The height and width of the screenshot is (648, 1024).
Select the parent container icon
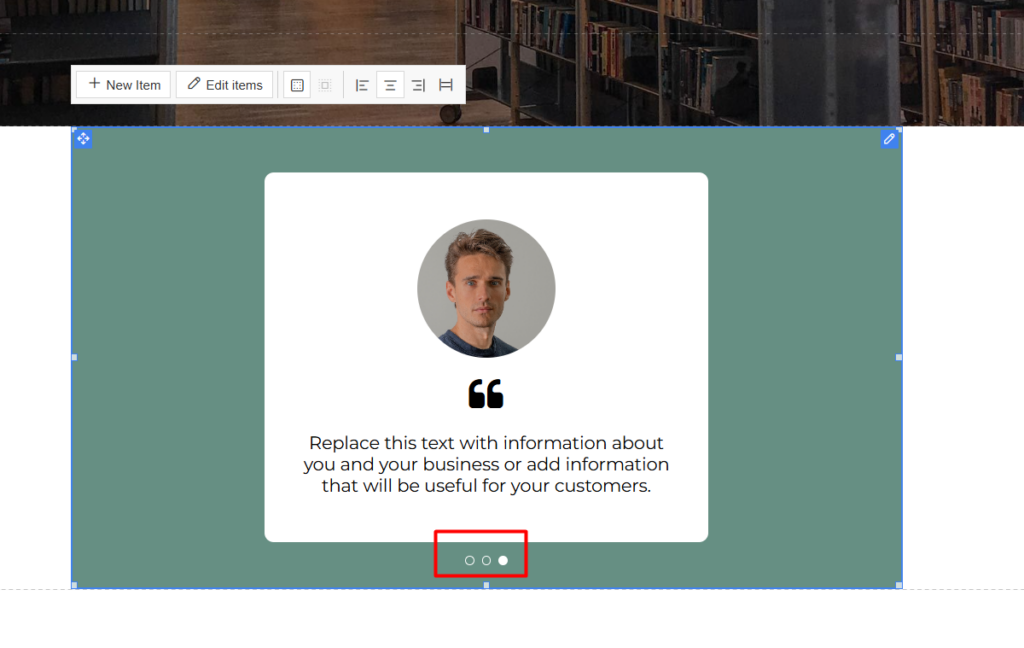point(297,86)
